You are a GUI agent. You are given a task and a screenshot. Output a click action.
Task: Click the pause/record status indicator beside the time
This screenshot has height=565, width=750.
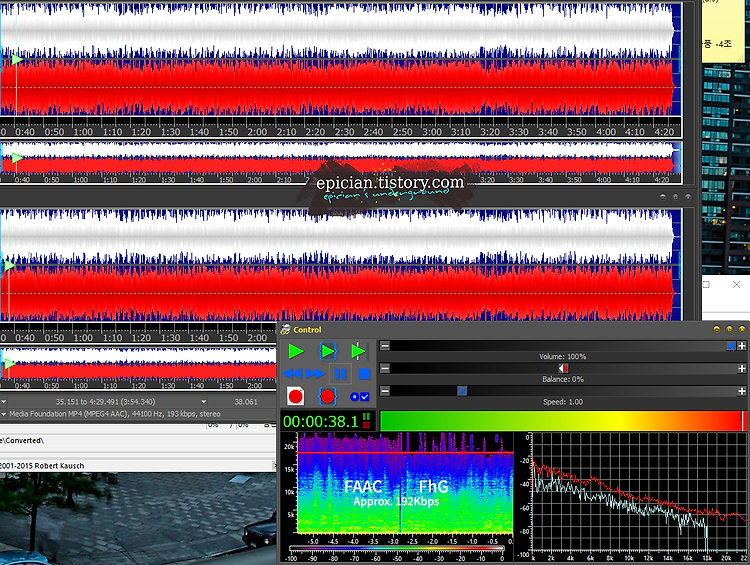[366, 421]
